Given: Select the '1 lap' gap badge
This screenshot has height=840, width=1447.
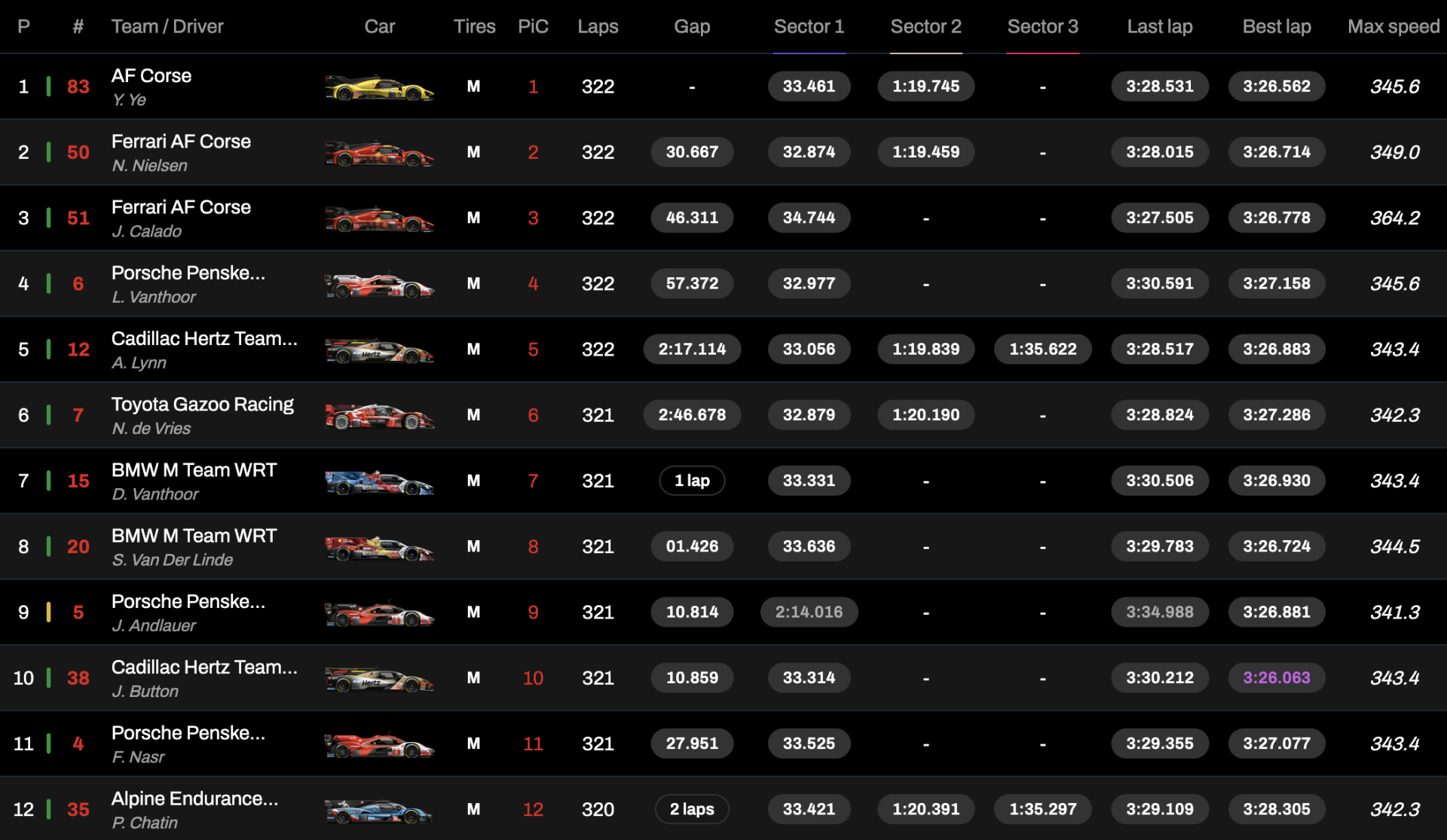Looking at the screenshot, I should tap(691, 481).
